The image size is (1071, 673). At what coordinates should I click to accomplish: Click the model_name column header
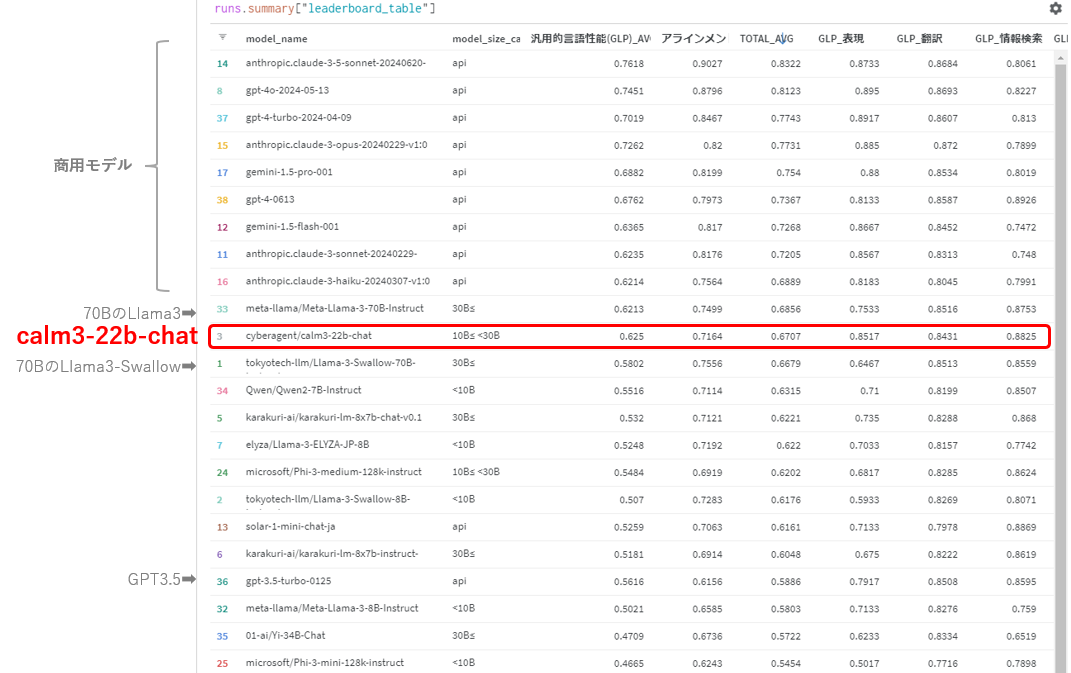(277, 39)
